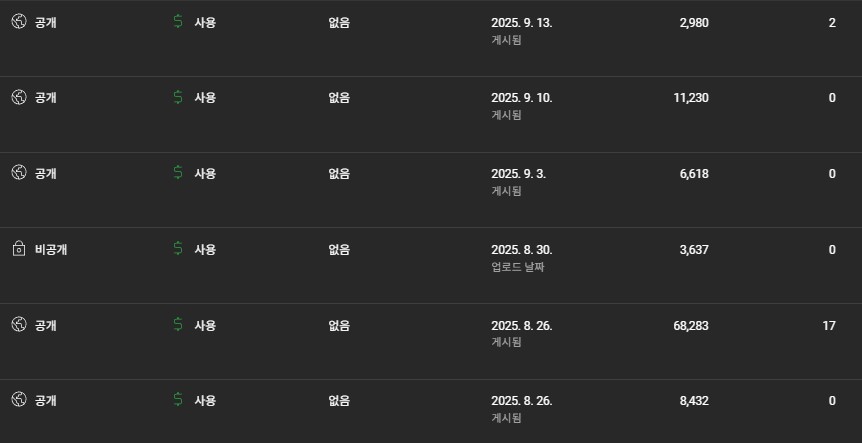The width and height of the screenshot is (862, 443).
Task: Click the globe icon on the 2025. 9. 13. row
Action: tap(18, 22)
